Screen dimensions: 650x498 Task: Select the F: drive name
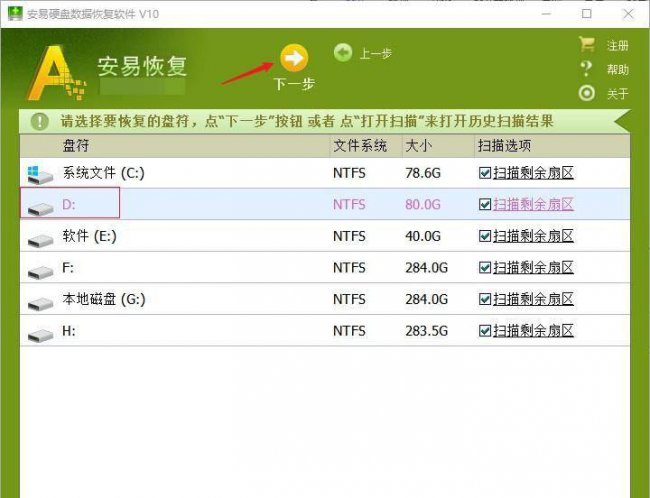click(68, 267)
